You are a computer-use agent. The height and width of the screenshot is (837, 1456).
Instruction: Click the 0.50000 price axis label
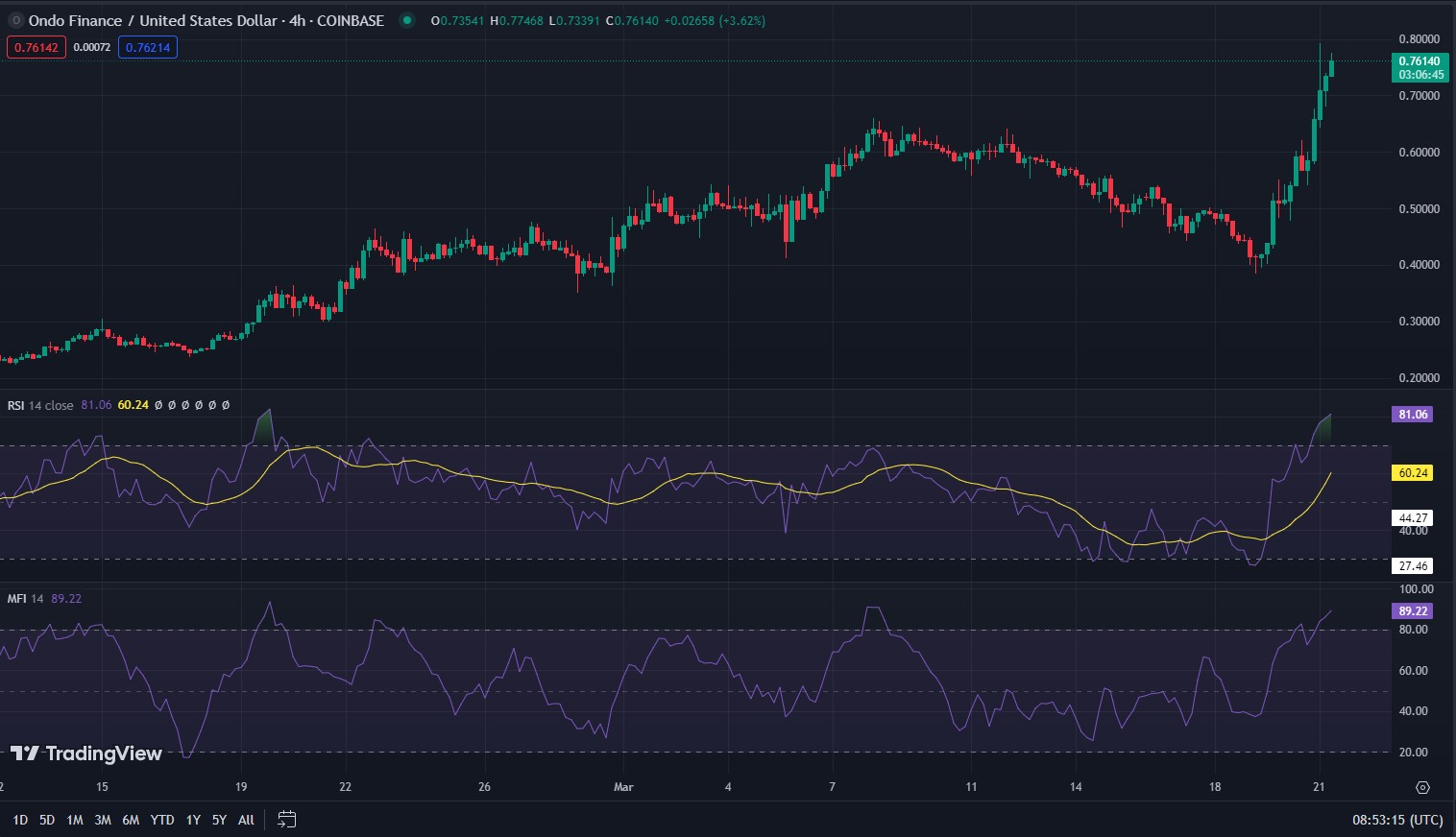(1419, 208)
